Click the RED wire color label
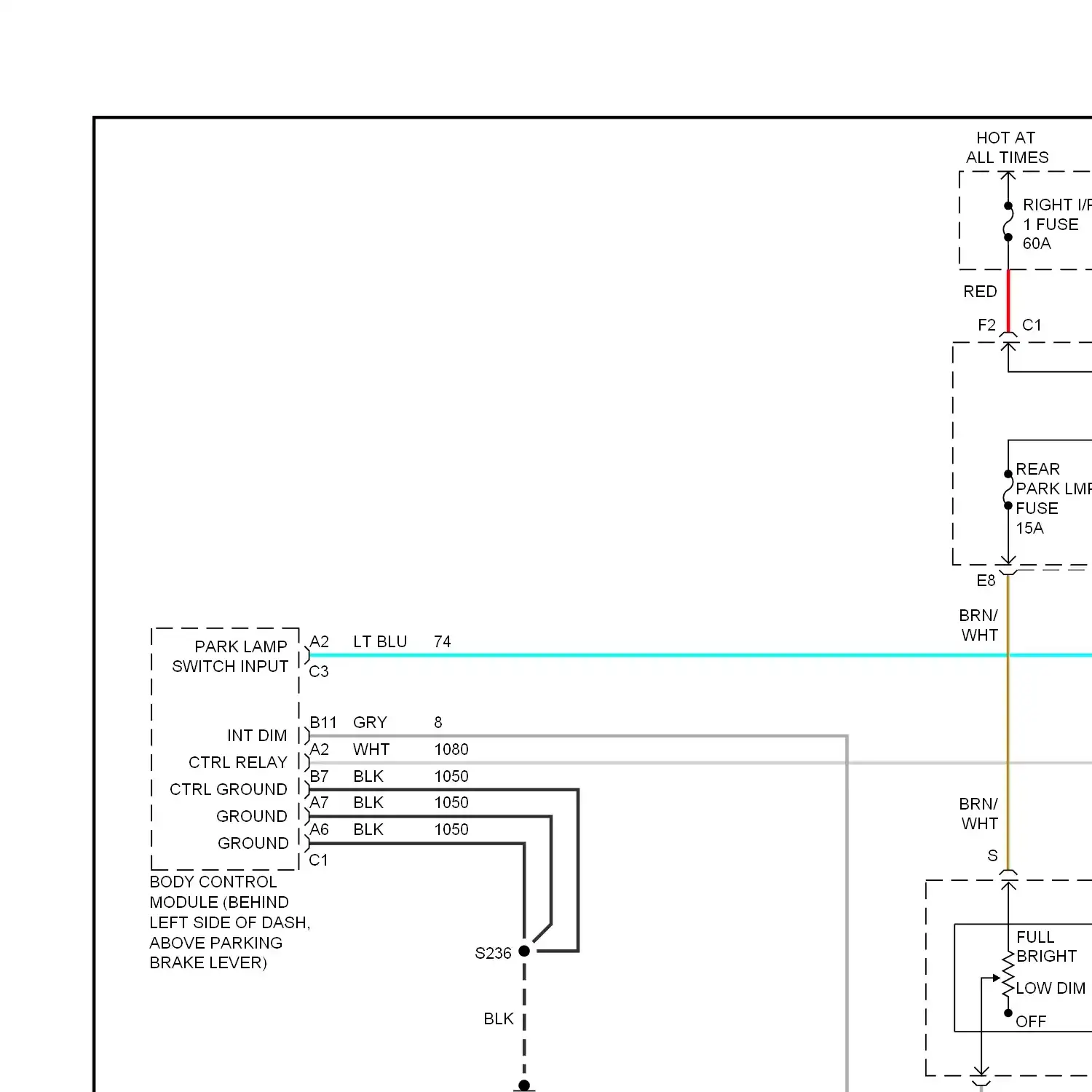1092x1092 pixels. 980,292
